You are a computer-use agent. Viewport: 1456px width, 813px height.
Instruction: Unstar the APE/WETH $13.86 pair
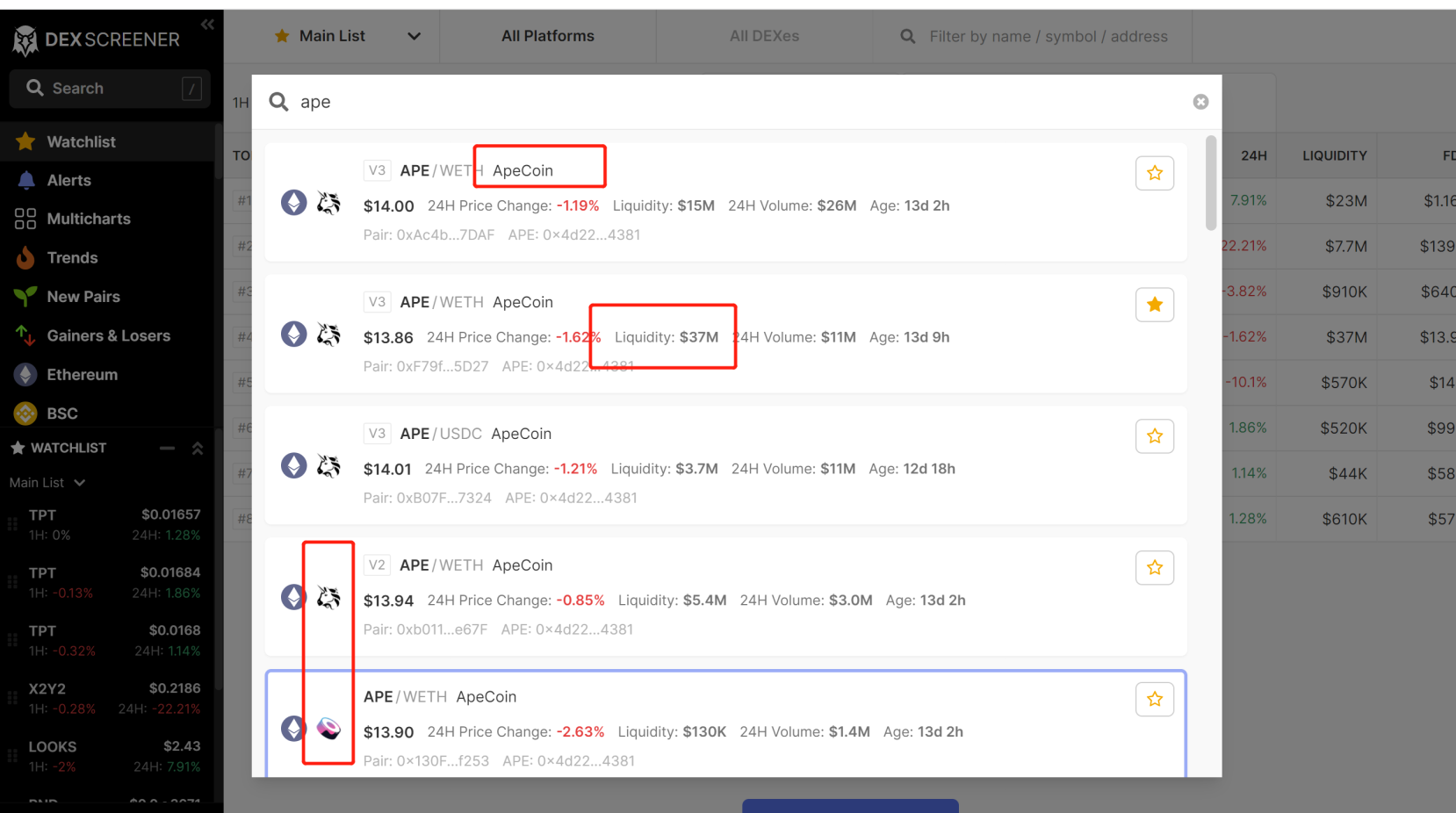[1155, 305]
